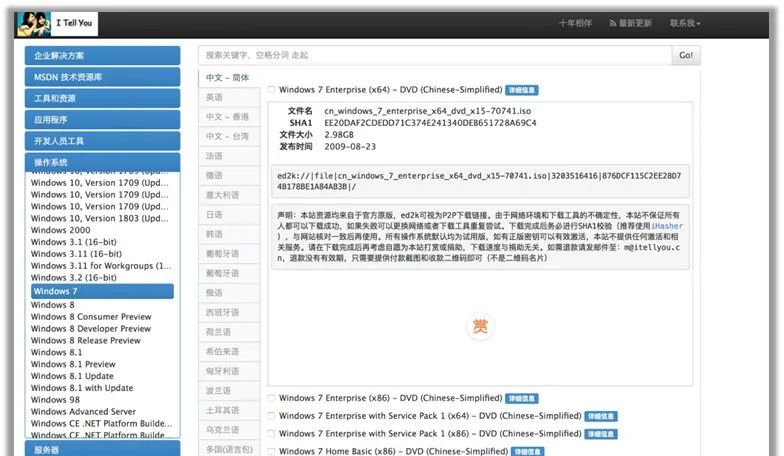Select Windows 3.2 (16-bit) entry
Image resolution: width=784 pixels, height=456 pixels.
pyautogui.click(x=74, y=278)
